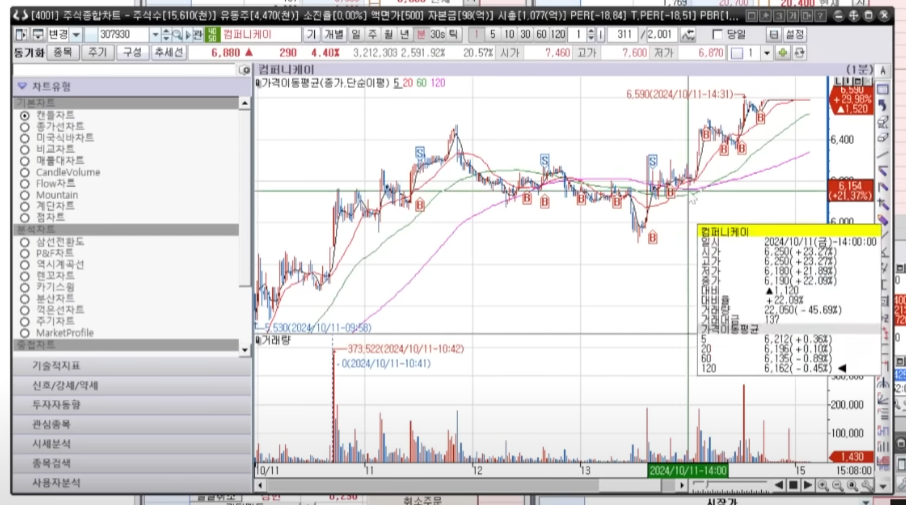Select the 60 minute interval button

tap(541, 35)
